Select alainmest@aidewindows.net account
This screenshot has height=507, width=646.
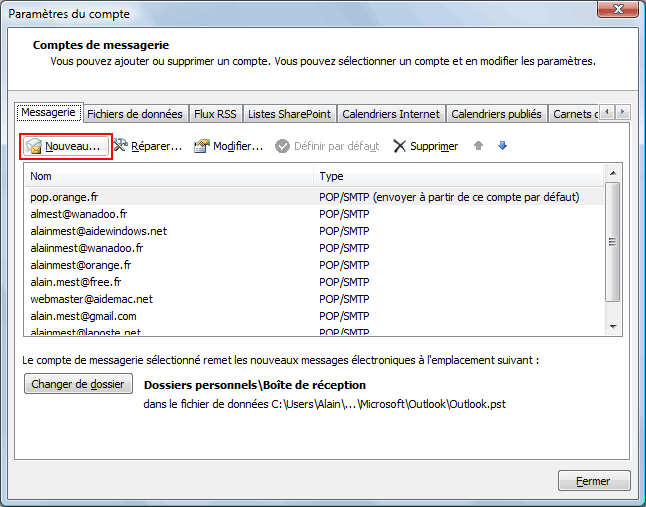(314, 231)
